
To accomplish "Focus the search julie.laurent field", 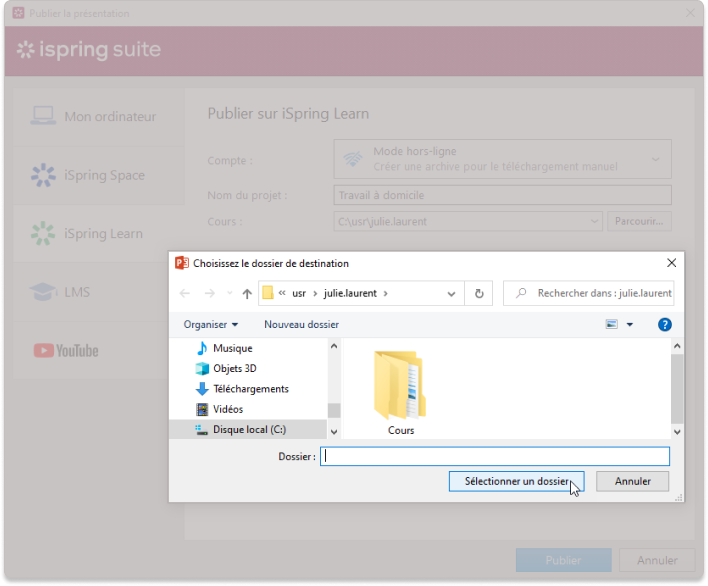I will pyautogui.click(x=588, y=293).
